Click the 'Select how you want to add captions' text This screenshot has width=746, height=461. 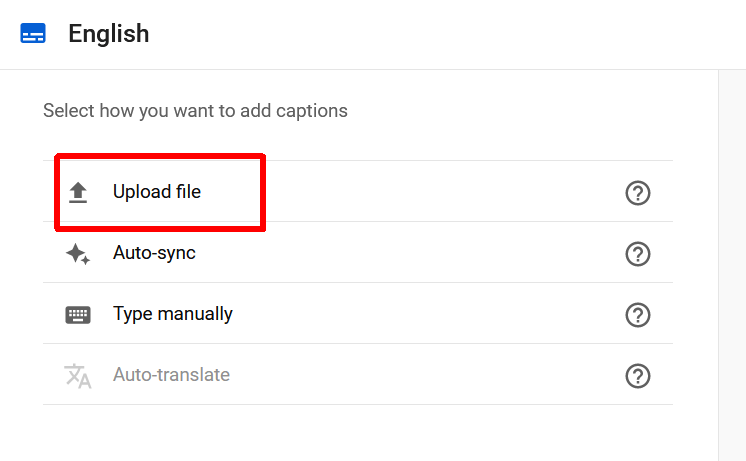pyautogui.click(x=195, y=111)
